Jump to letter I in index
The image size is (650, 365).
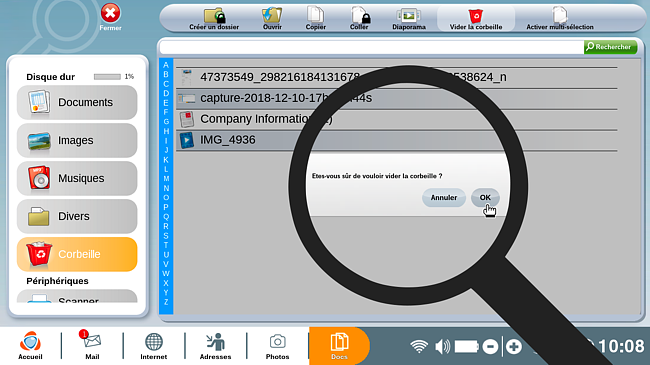pos(166,141)
